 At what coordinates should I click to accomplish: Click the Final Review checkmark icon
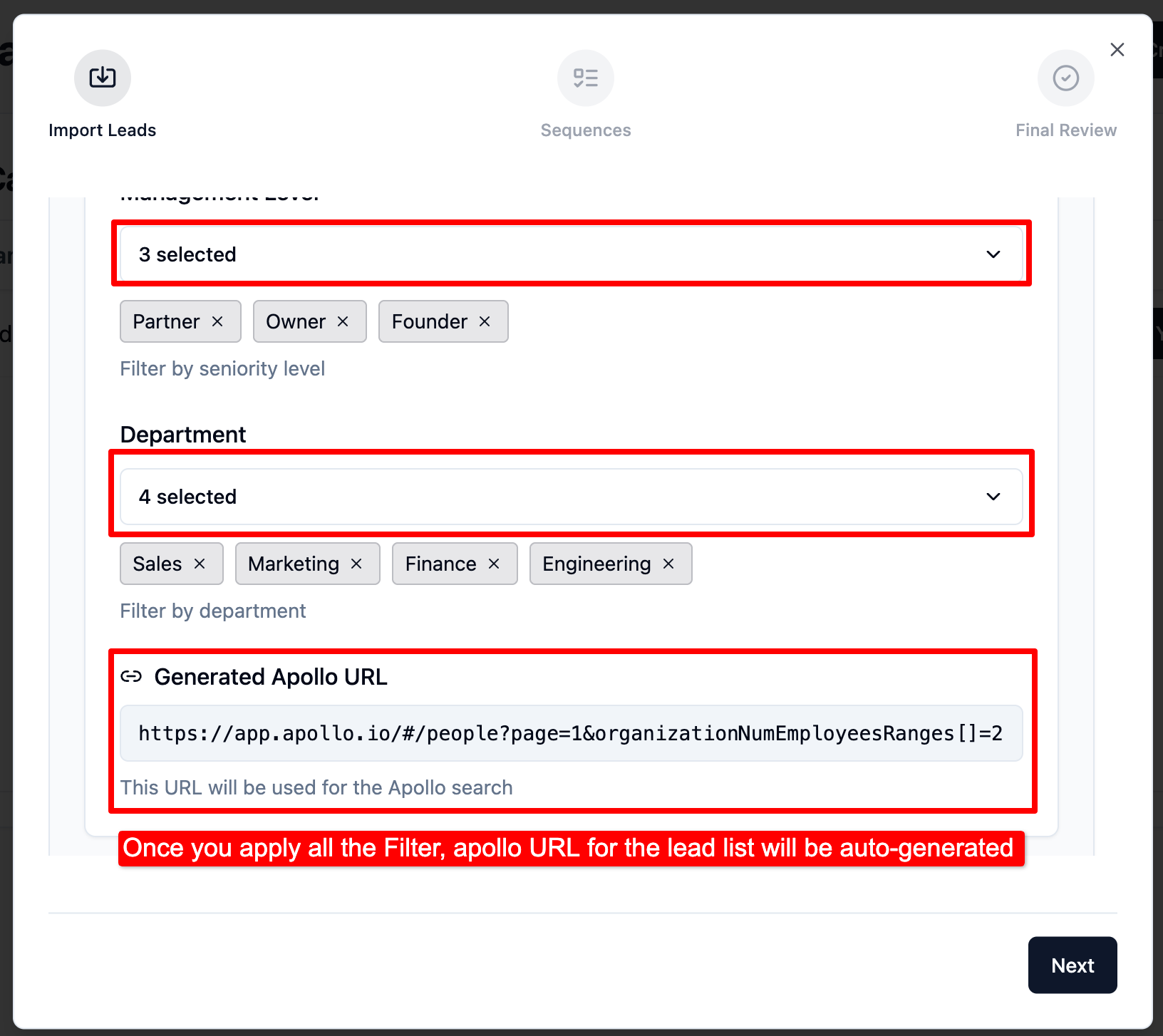click(x=1066, y=78)
